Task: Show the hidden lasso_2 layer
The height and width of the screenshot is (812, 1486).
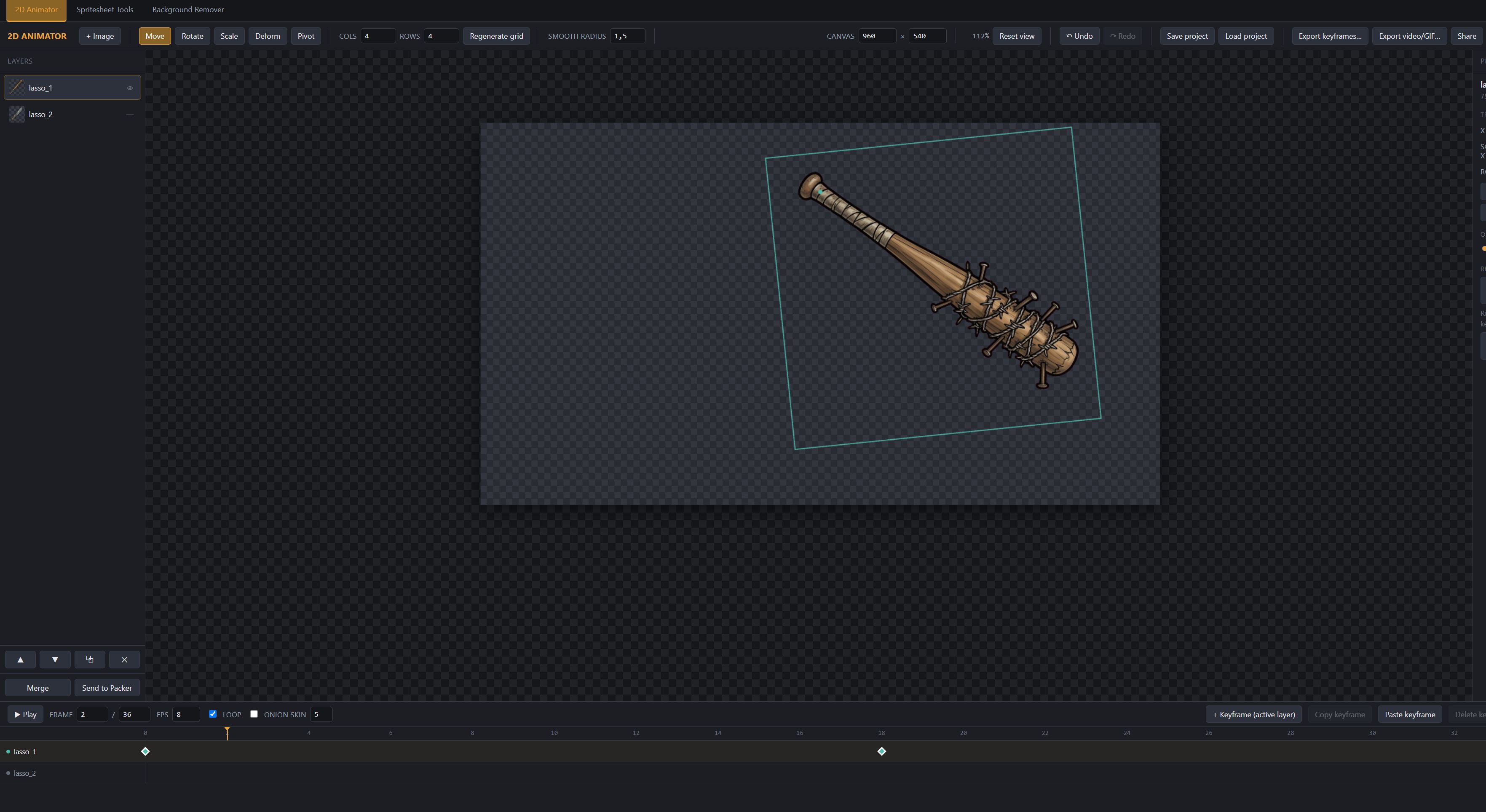Action: (130, 115)
